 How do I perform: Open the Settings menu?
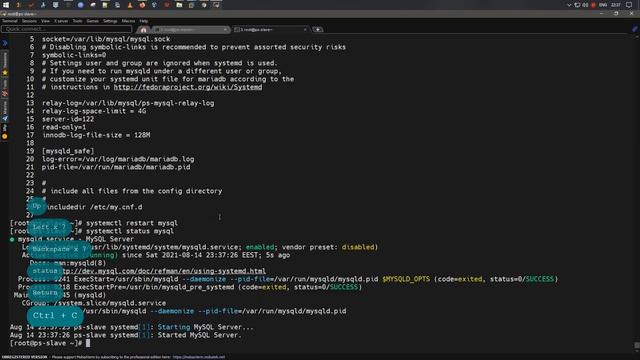pyautogui.click(x=110, y=21)
